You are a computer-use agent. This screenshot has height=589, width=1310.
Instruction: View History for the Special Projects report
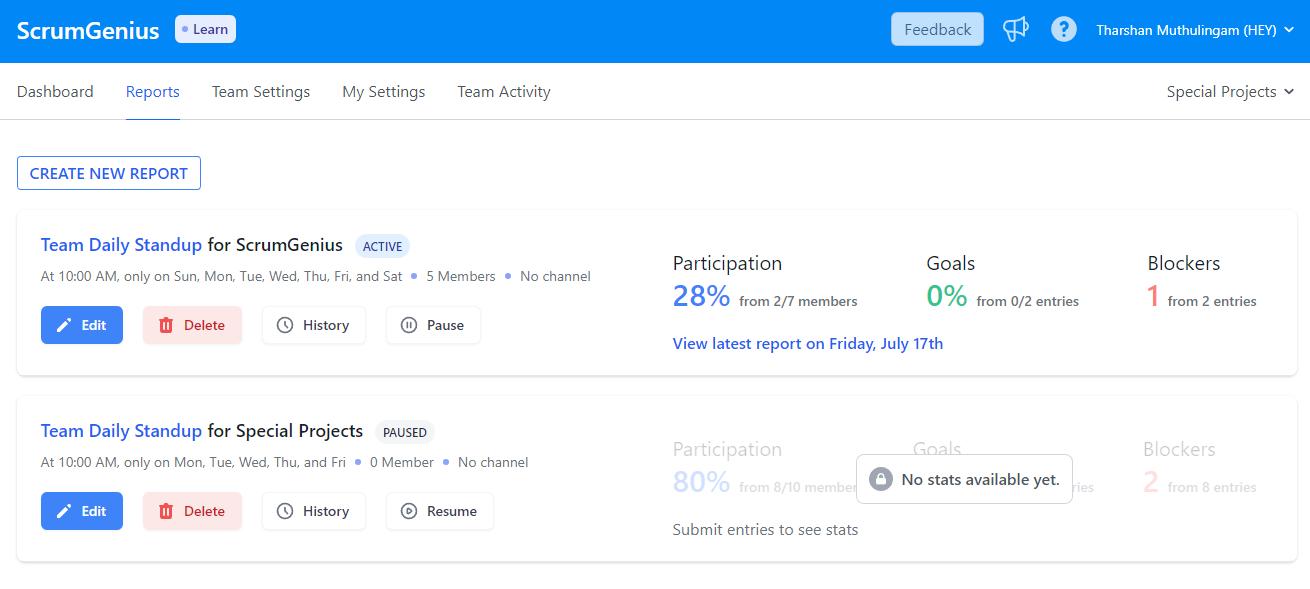tap(314, 511)
